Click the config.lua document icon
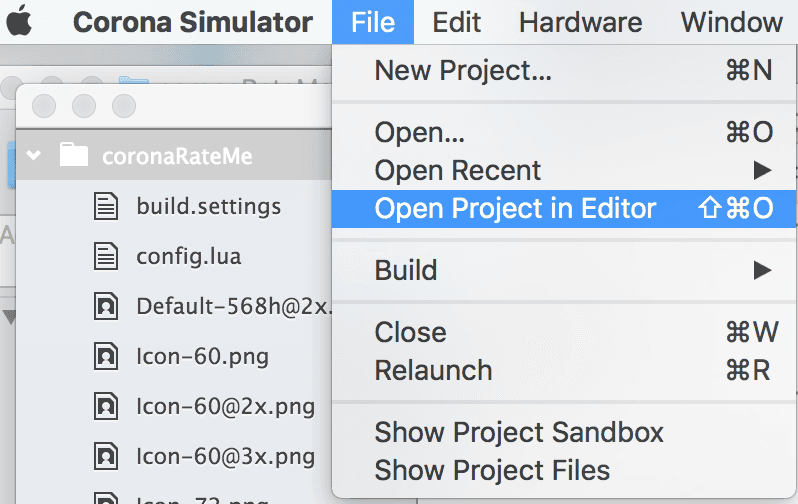The width and height of the screenshot is (798, 504). (106, 256)
